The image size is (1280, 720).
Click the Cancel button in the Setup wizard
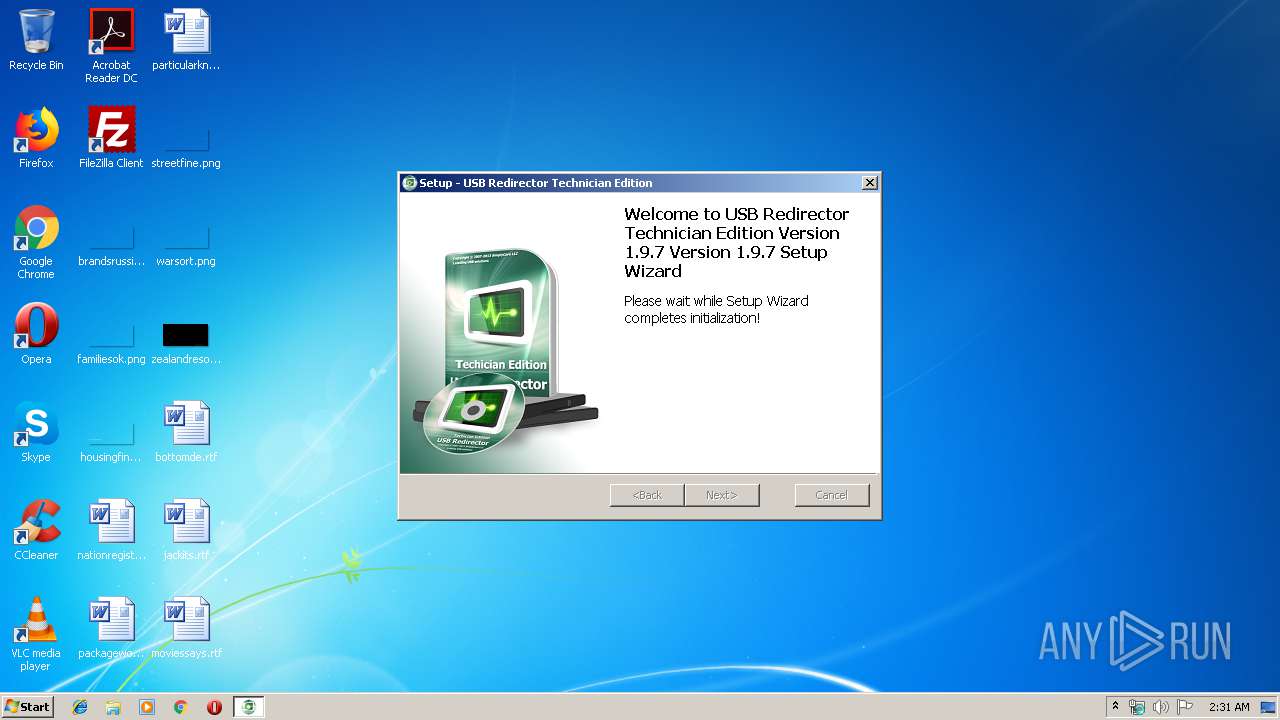[x=832, y=495]
